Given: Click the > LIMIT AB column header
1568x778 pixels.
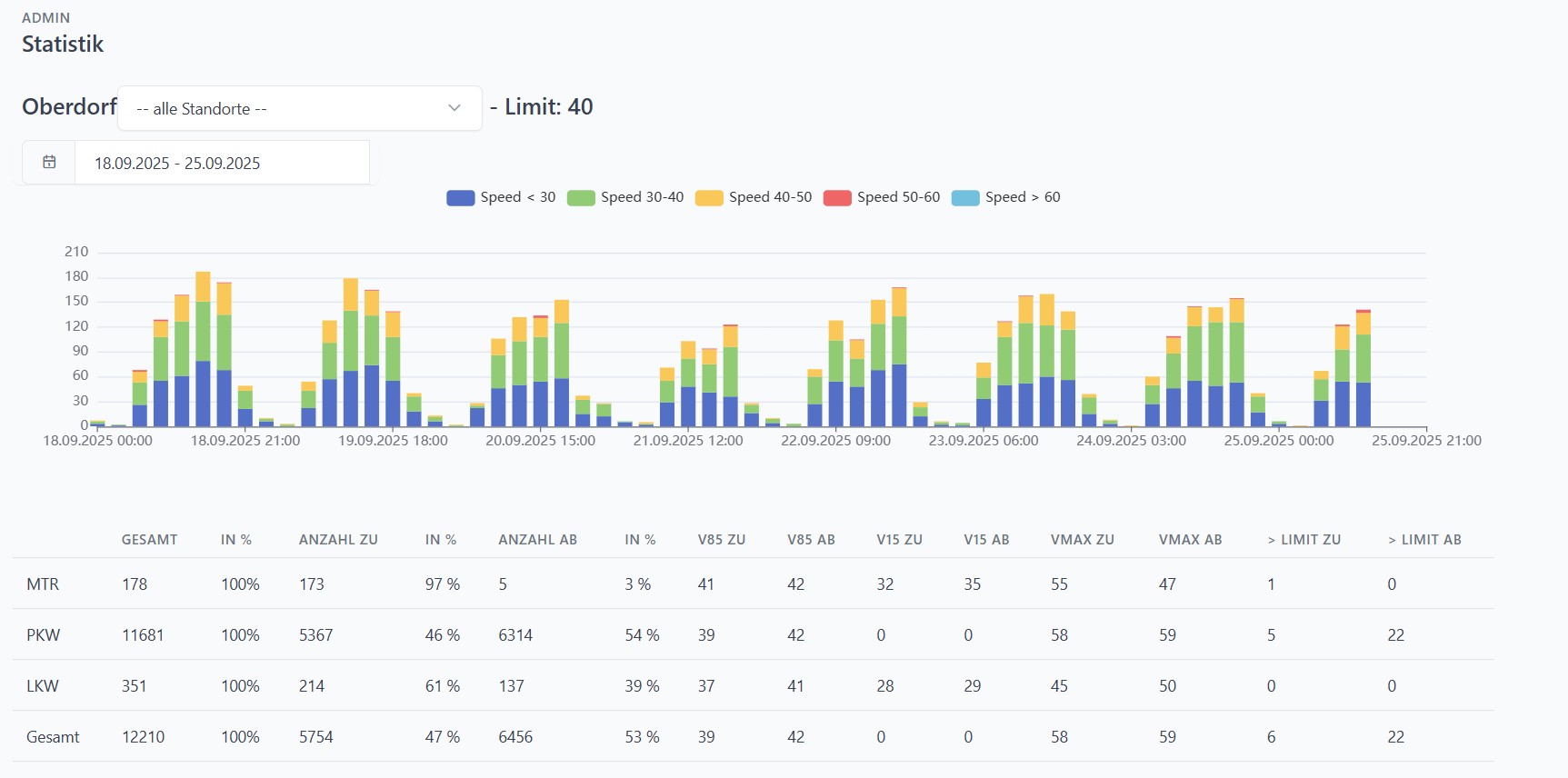Looking at the screenshot, I should [x=1424, y=540].
